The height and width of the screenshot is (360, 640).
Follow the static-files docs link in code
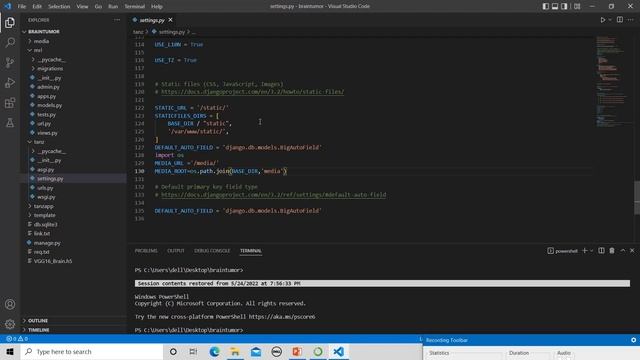coord(252,92)
